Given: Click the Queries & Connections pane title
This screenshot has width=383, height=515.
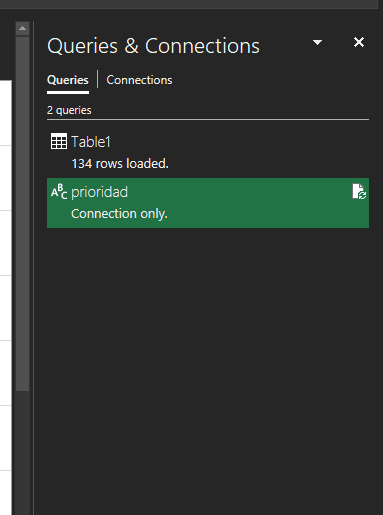Looking at the screenshot, I should [153, 46].
